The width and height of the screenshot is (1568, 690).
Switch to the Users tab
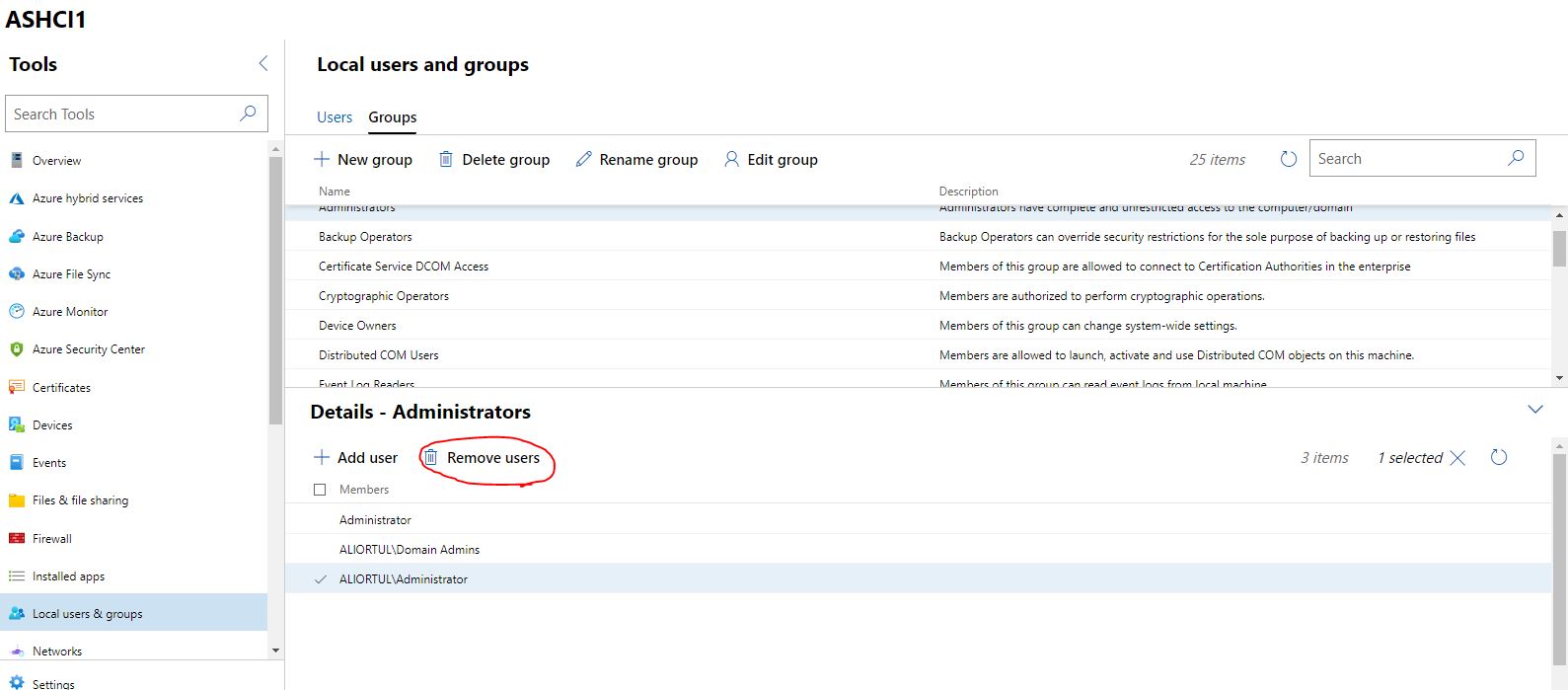[335, 117]
